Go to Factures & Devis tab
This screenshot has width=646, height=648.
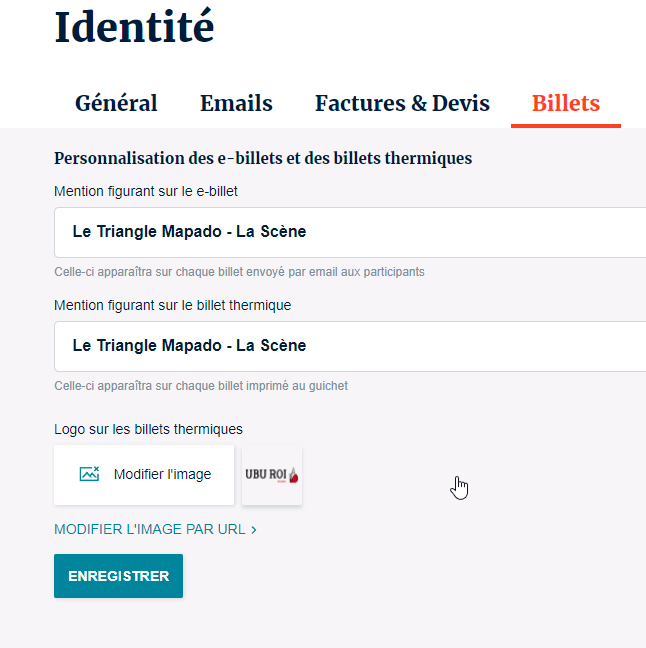[x=402, y=103]
